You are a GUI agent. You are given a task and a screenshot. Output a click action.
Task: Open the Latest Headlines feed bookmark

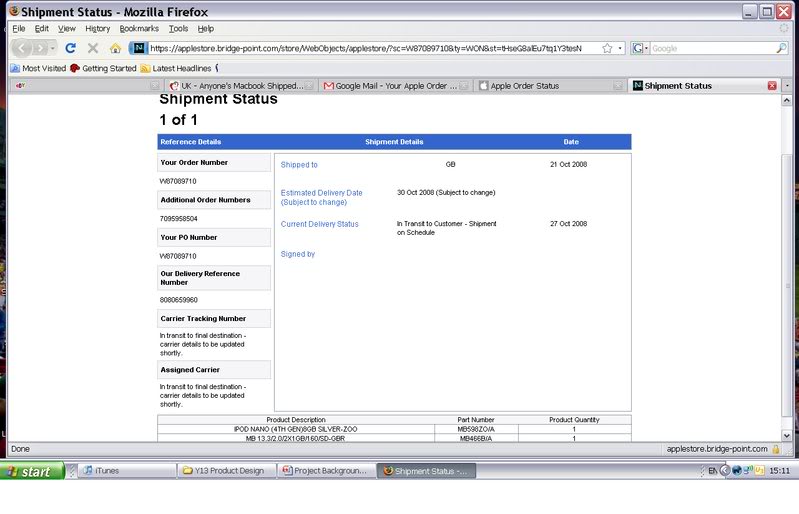click(176, 68)
